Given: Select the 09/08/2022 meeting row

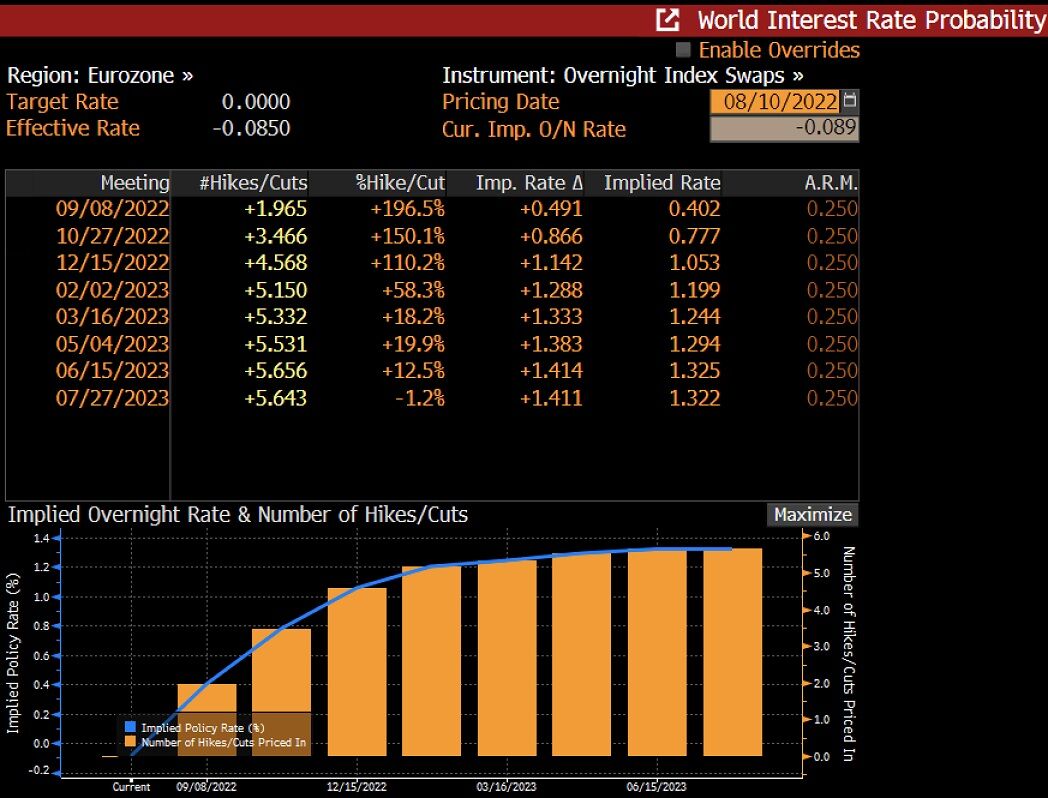Looking at the screenshot, I should (112, 209).
